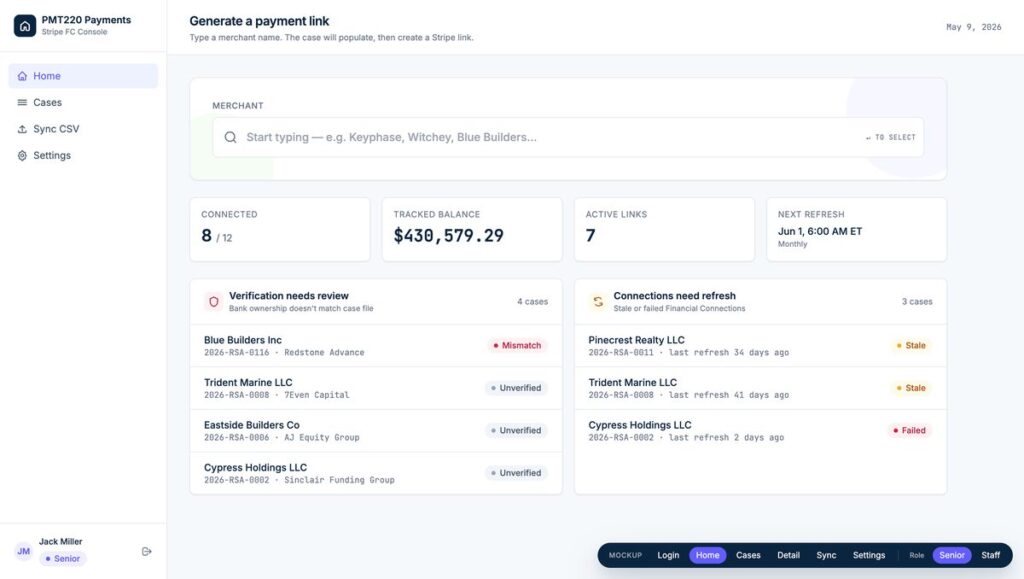Switch role to Staff in mockup bar

(991, 555)
